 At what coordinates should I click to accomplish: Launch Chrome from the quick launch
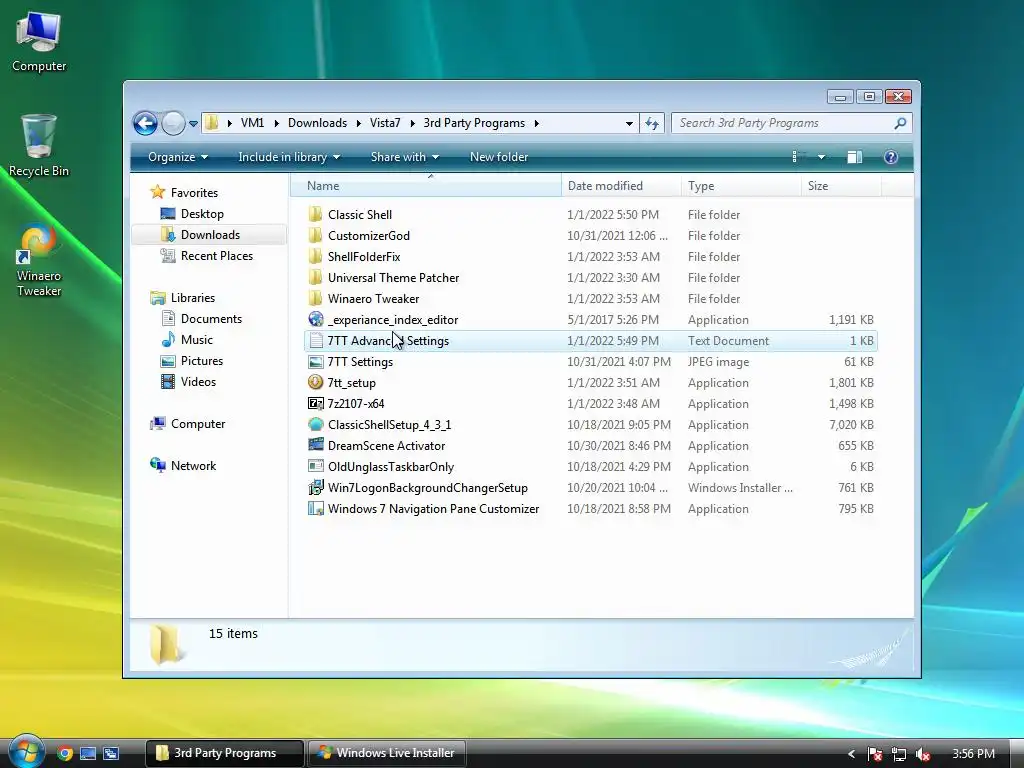pos(65,753)
